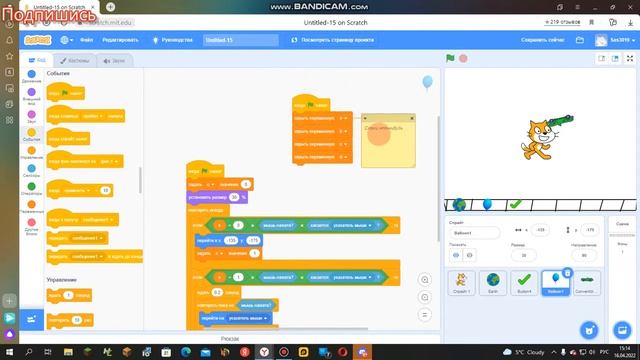Click Сохранить сейчас
Screen dimensions: 640x360
click(542, 40)
